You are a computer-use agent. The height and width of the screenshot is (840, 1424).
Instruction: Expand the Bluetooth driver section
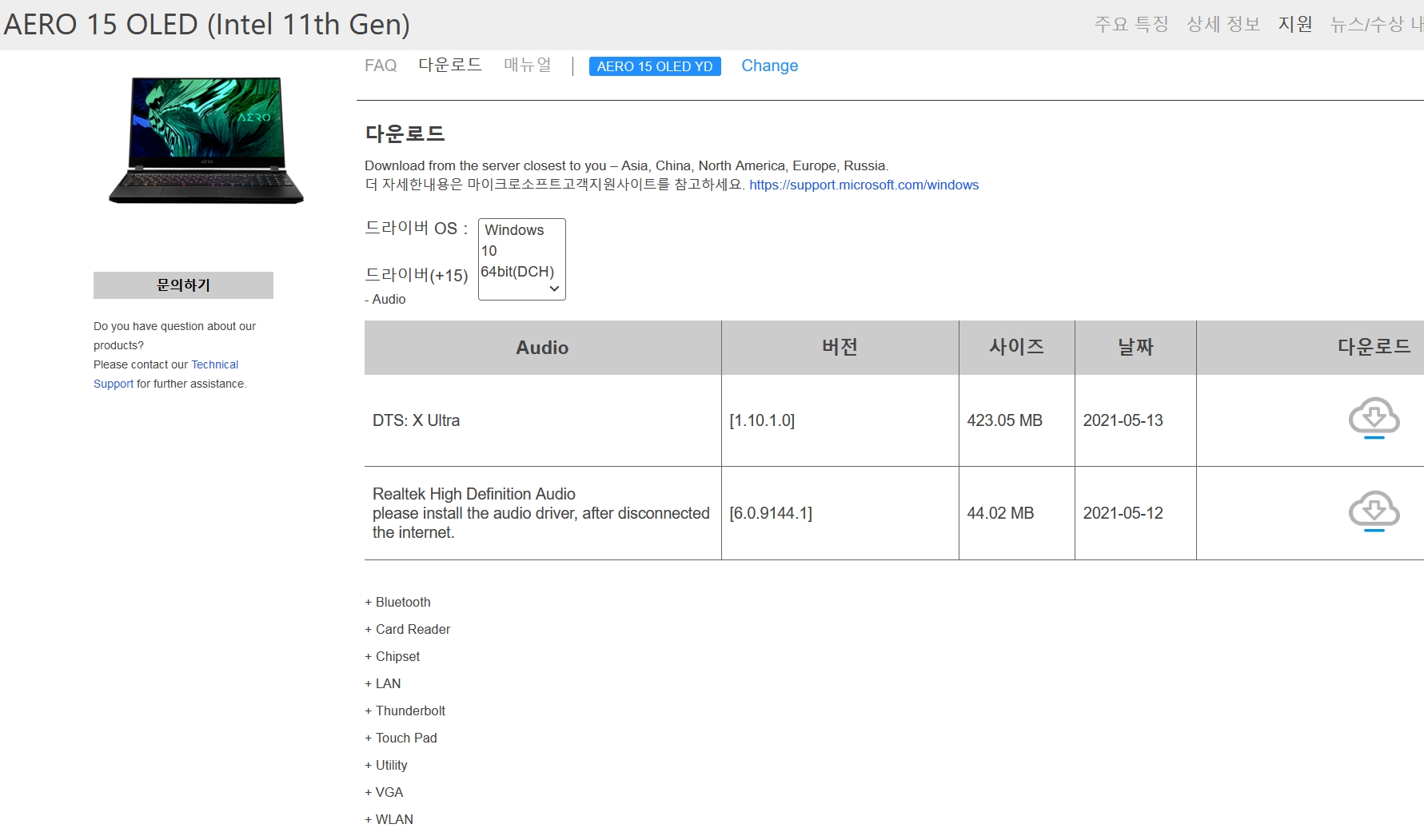pos(397,602)
